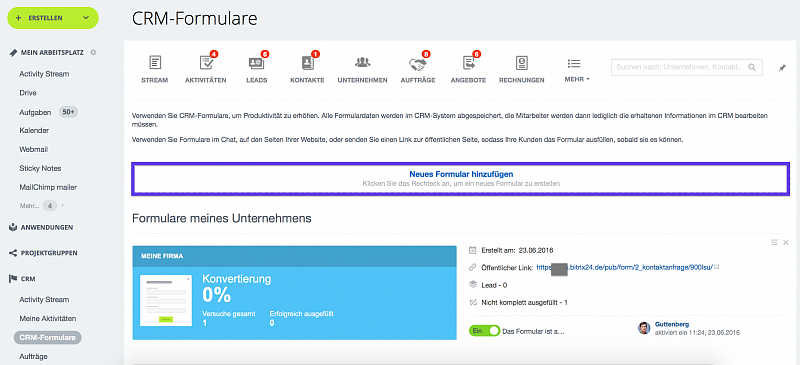This screenshot has width=800, height=365.
Task: Open Kalender in the sidebar
Action: [34, 131]
